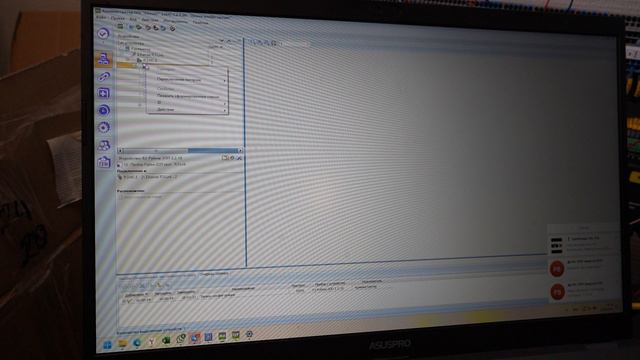Open the green Excel icon on taskbar
Image resolution: width=640 pixels, height=360 pixels.
[x=166, y=340]
